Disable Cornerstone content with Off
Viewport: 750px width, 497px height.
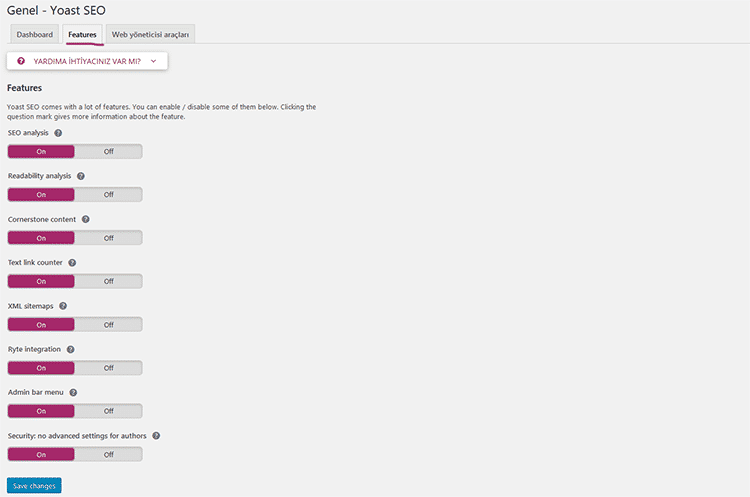[x=109, y=238]
